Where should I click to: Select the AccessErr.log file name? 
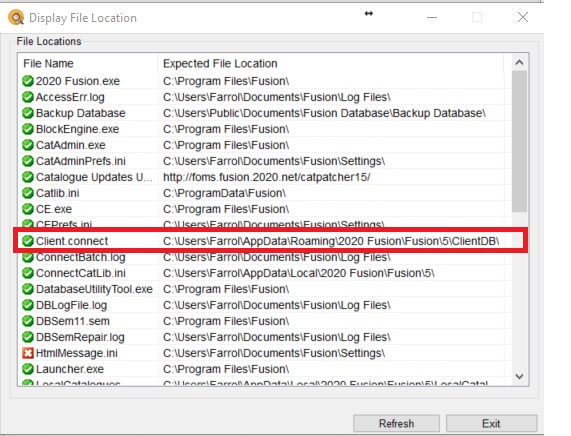point(70,97)
